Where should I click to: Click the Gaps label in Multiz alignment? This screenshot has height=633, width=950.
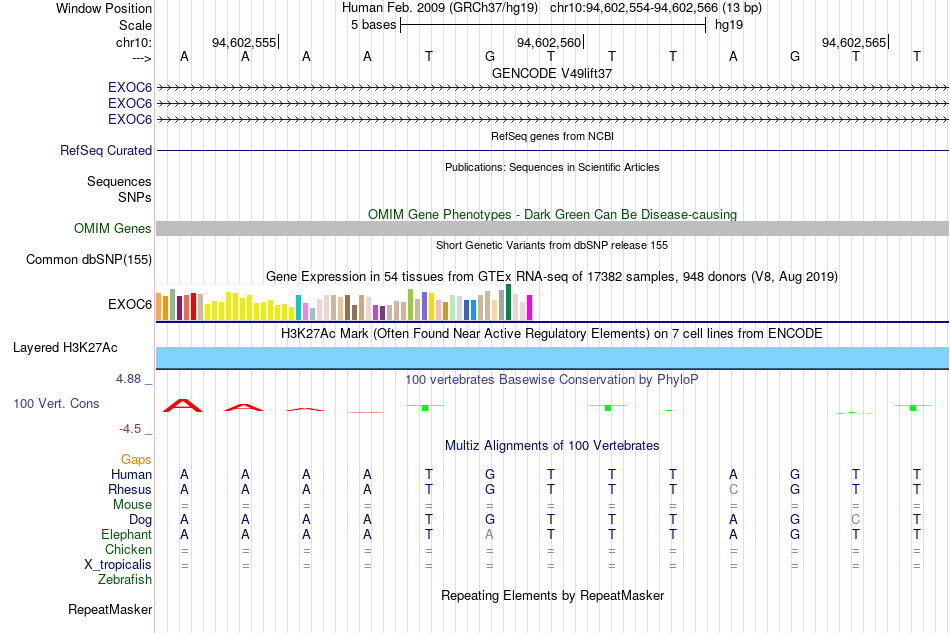[136, 459]
